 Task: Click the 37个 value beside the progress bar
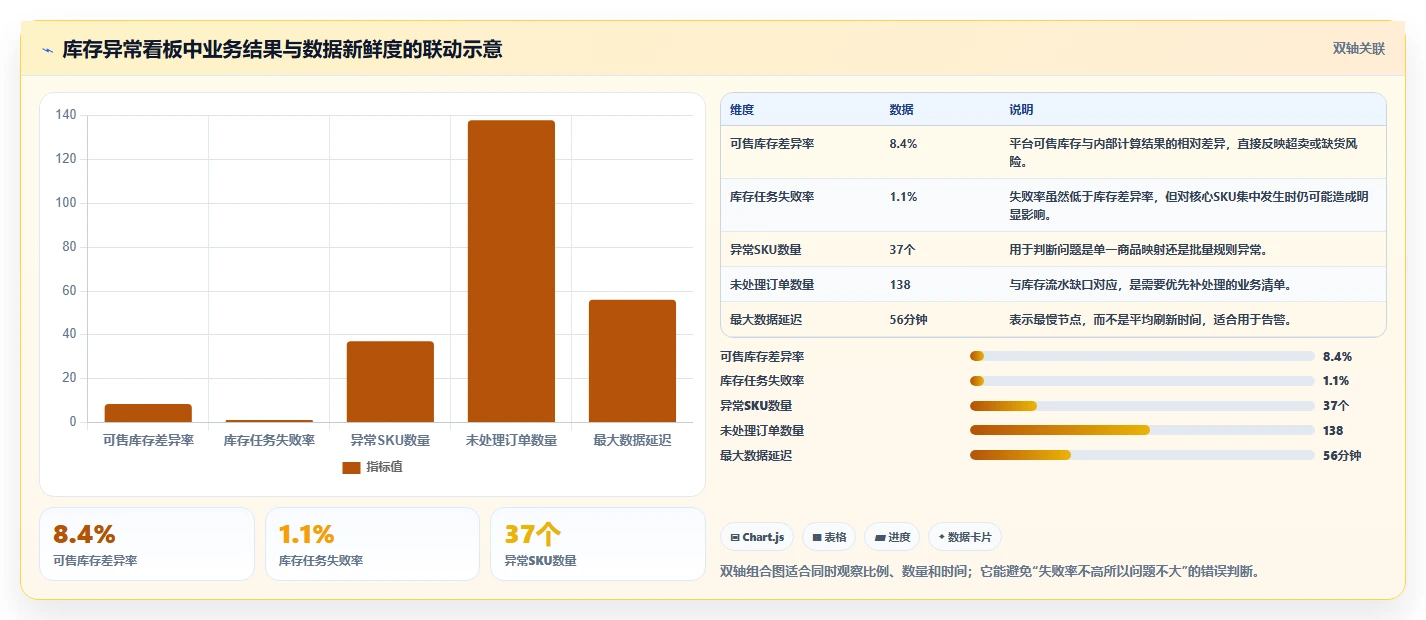[1336, 406]
